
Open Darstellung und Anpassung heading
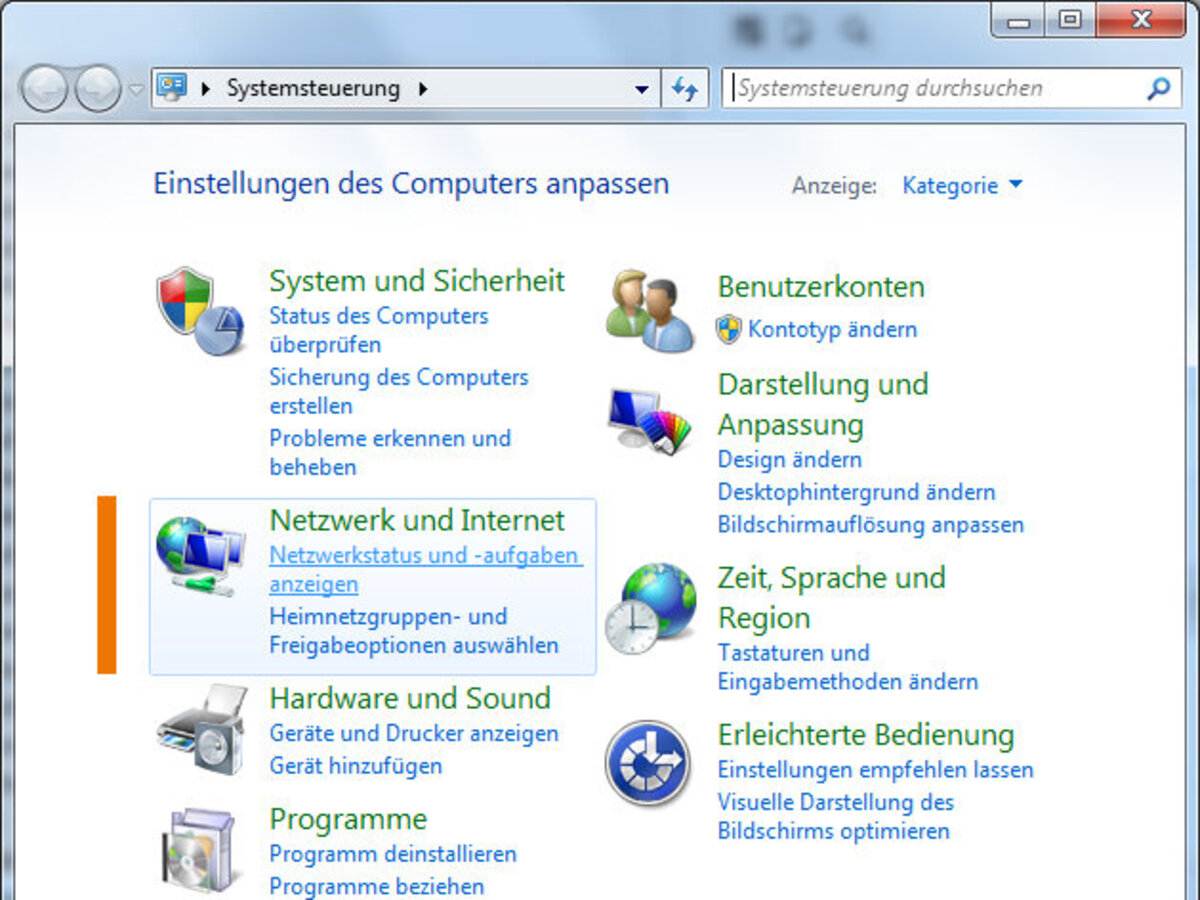823,404
